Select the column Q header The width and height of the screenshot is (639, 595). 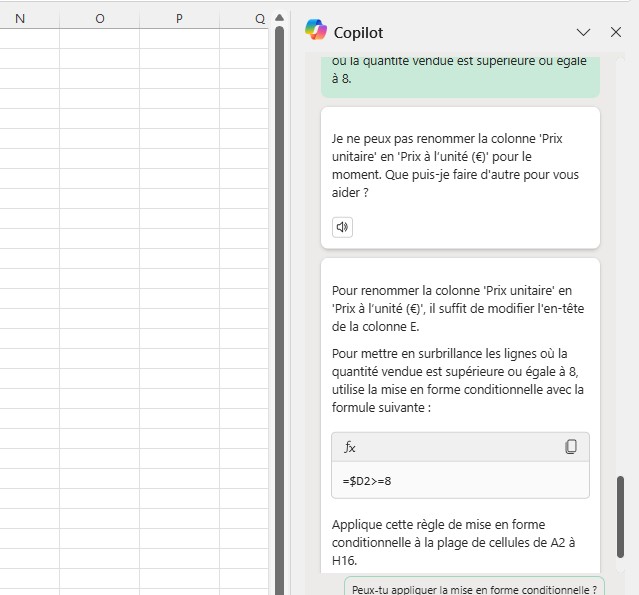260,18
